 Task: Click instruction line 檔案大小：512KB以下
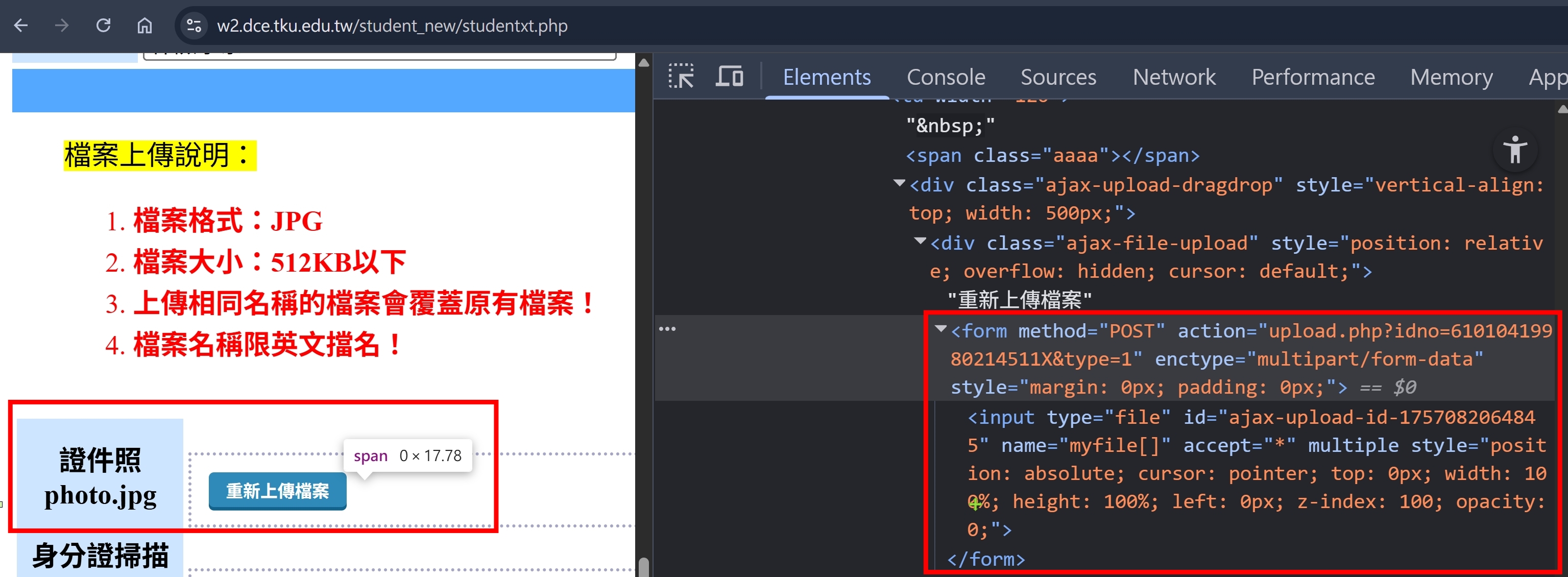(270, 262)
